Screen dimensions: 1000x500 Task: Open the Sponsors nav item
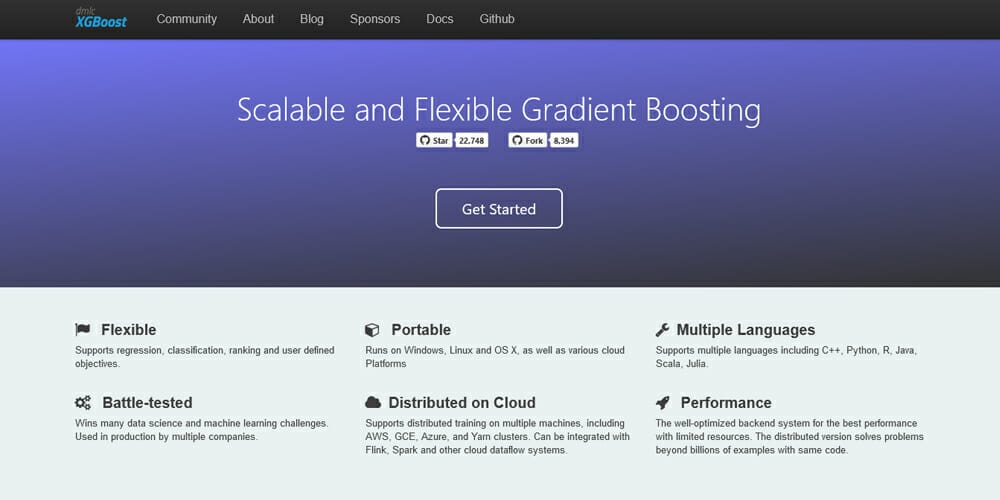375,19
